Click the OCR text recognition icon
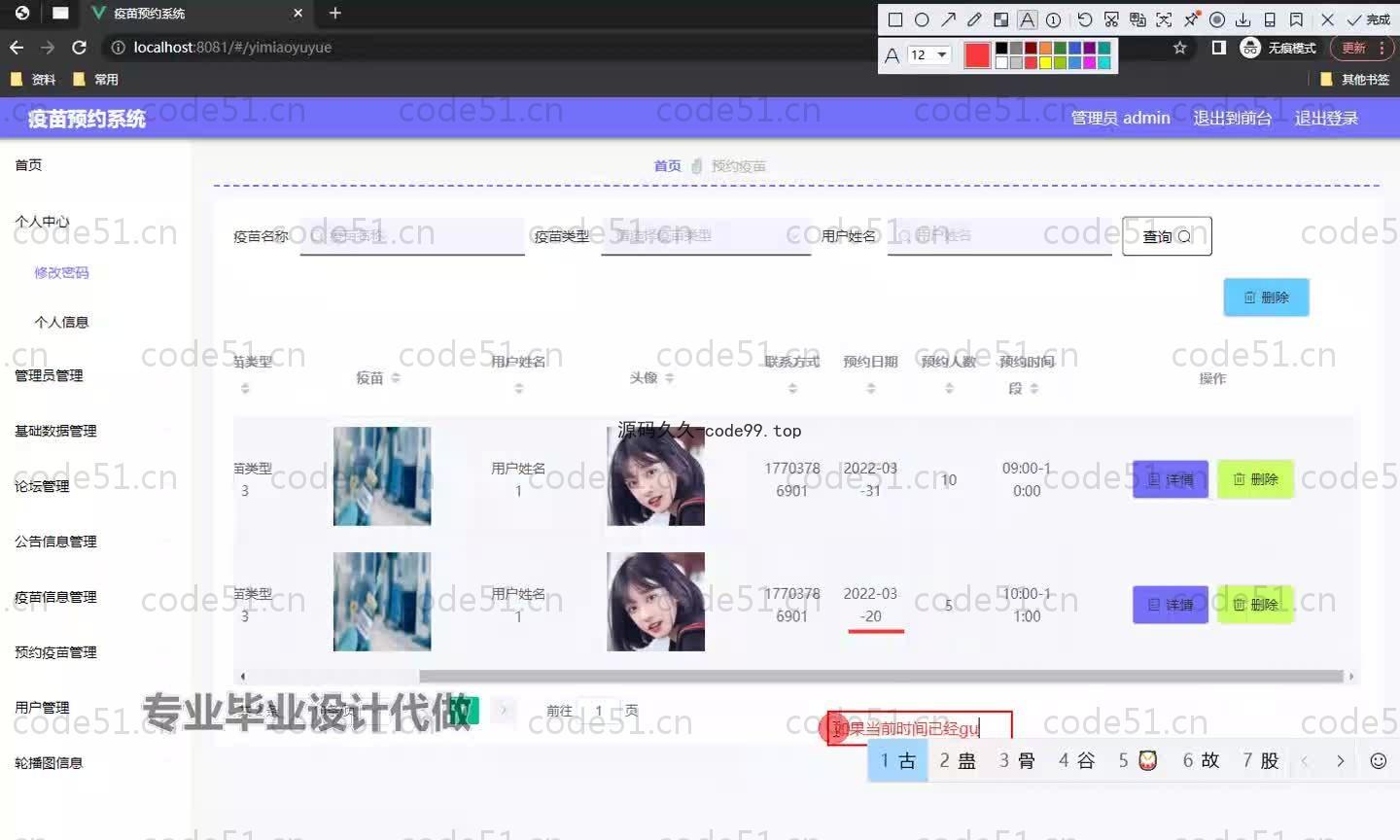This screenshot has height=840, width=1400. tap(1164, 19)
